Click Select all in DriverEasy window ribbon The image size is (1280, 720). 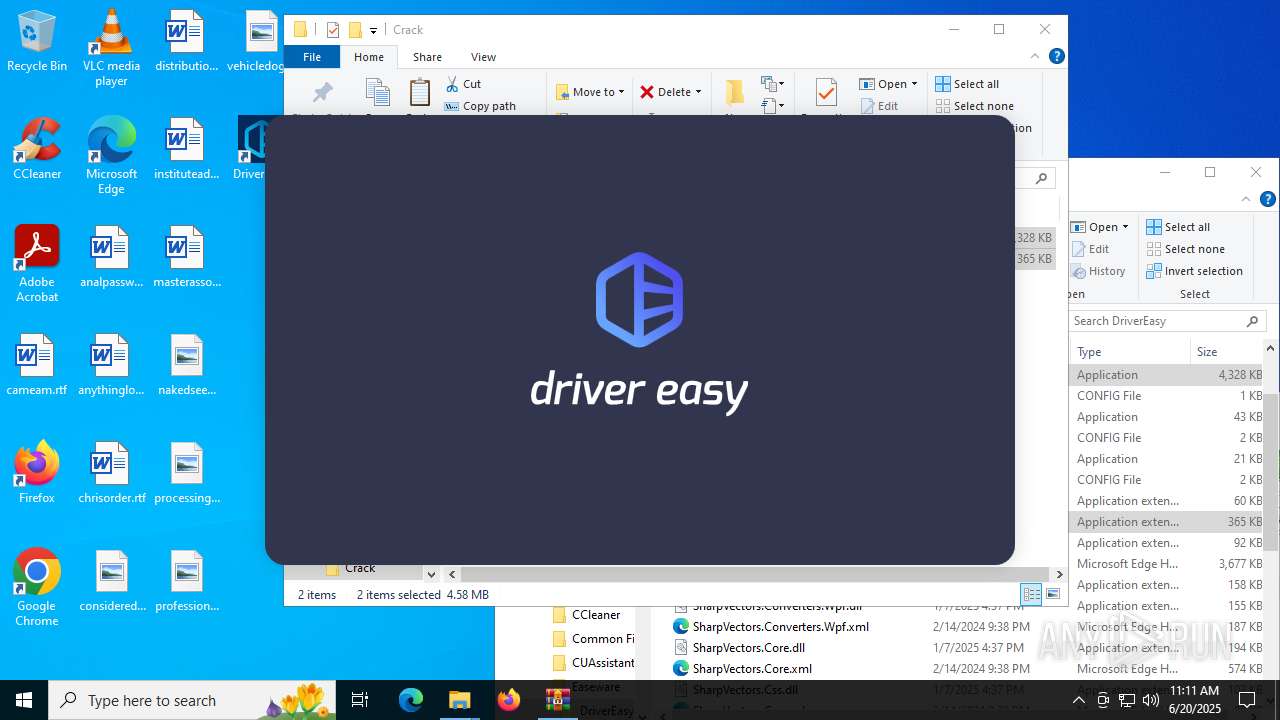click(1178, 227)
